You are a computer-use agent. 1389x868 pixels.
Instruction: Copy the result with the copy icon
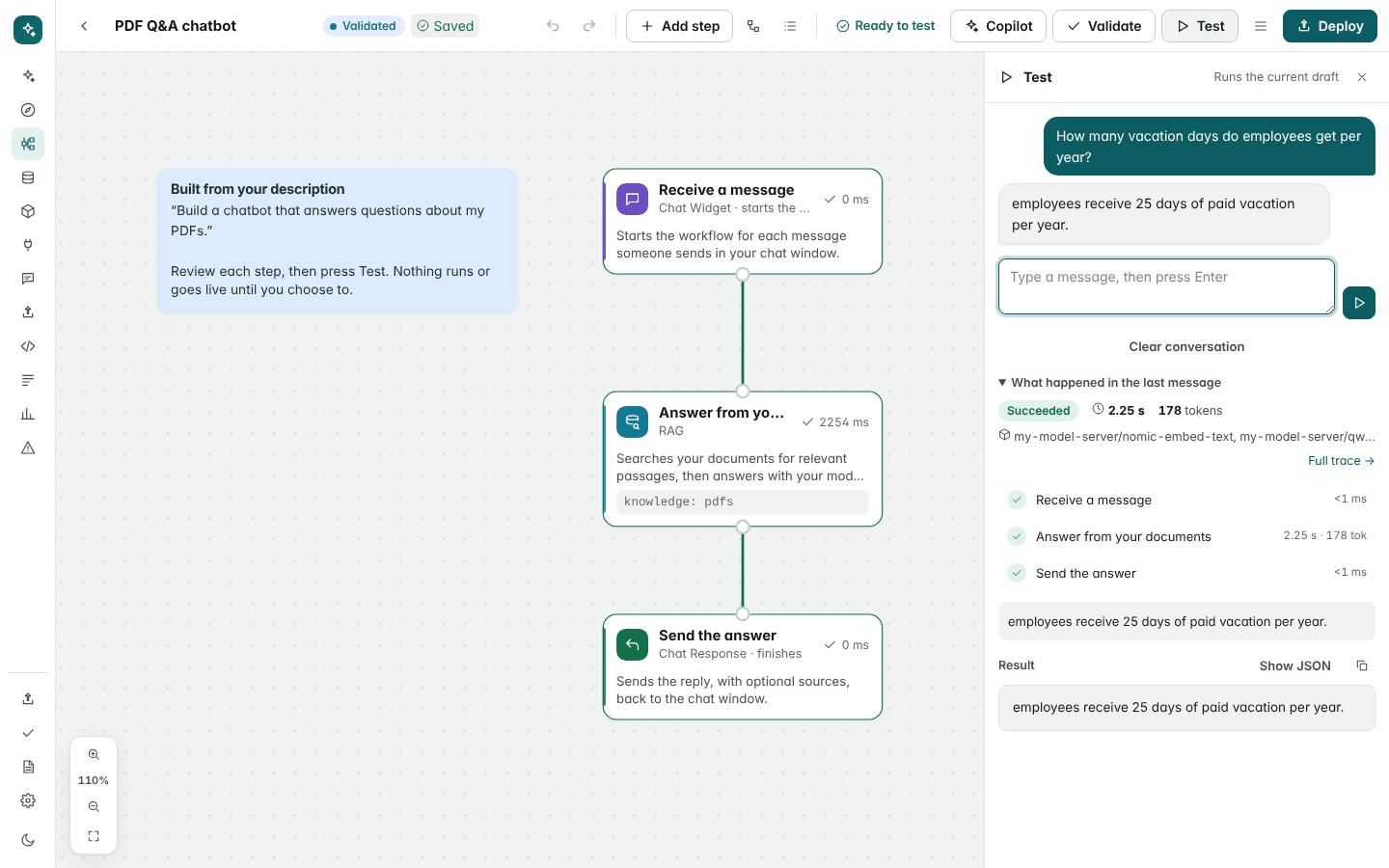click(x=1362, y=665)
